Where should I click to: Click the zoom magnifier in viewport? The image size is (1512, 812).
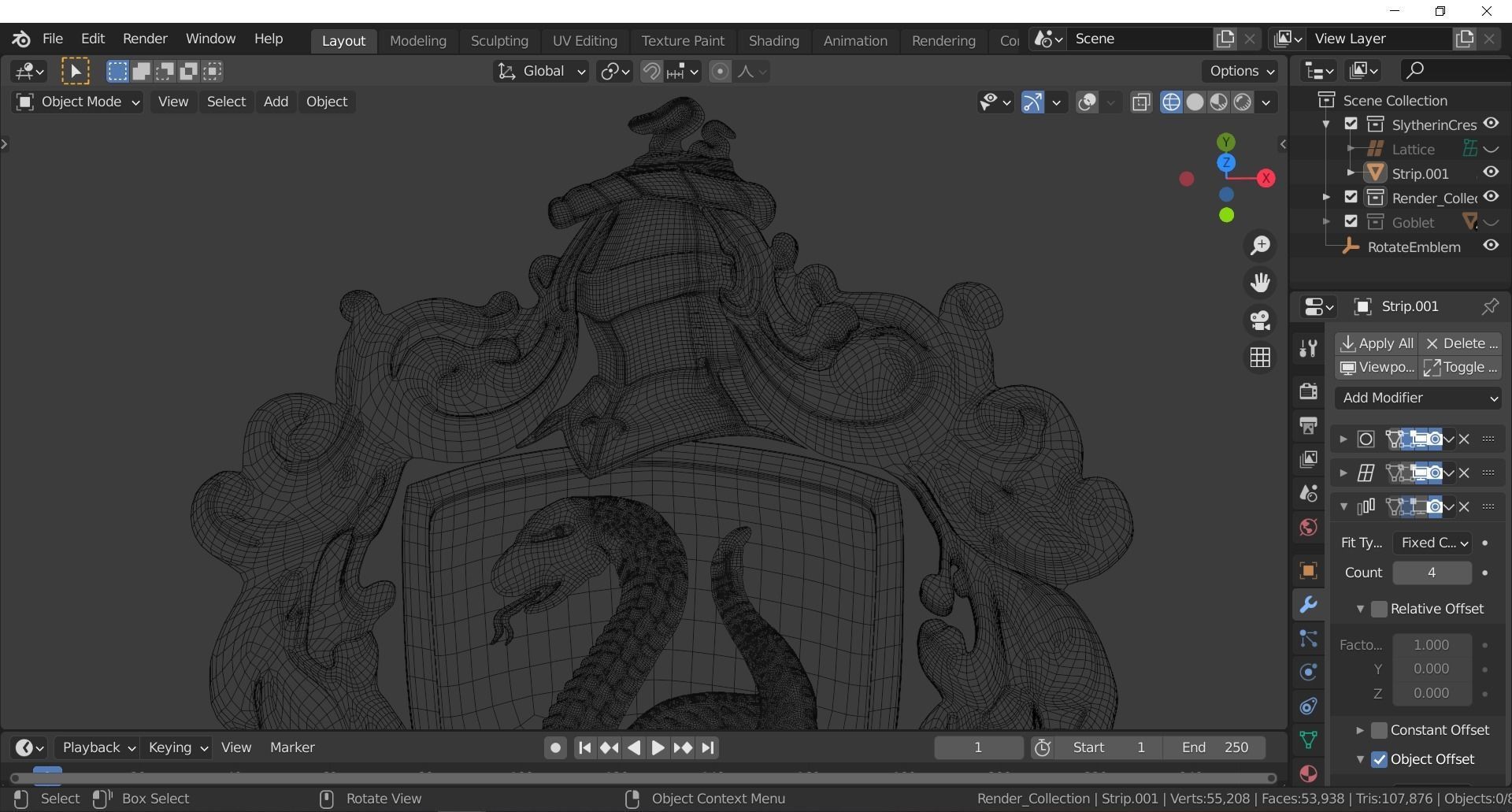(1260, 246)
